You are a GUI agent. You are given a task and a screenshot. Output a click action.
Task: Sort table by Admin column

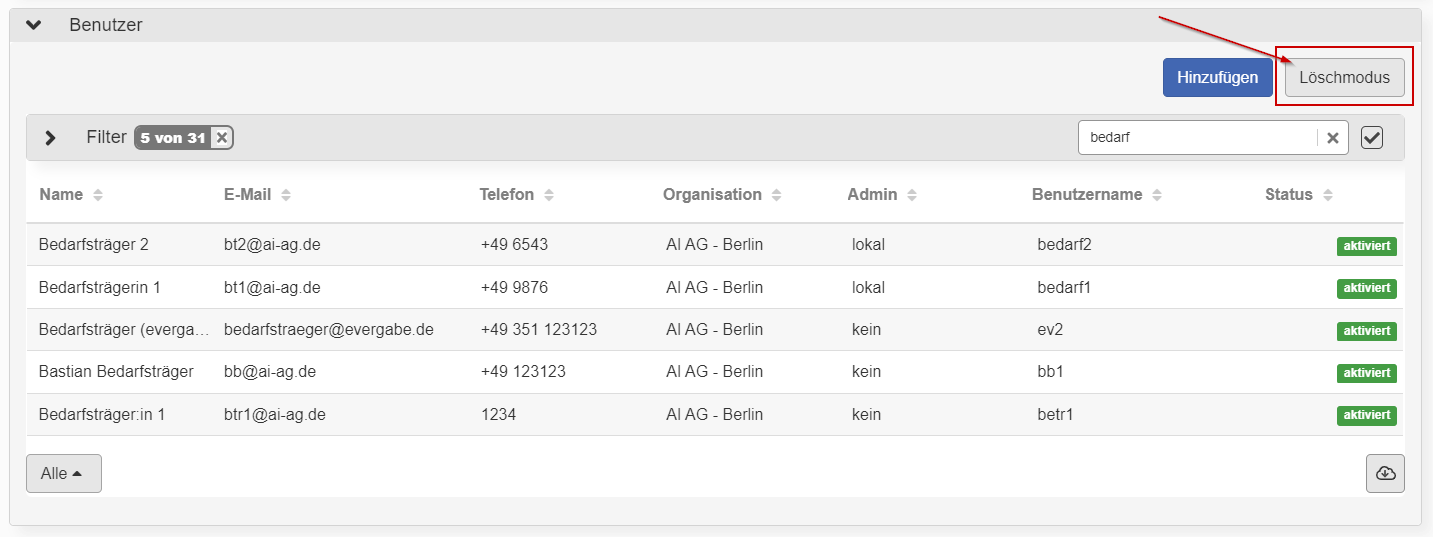pyautogui.click(x=912, y=195)
